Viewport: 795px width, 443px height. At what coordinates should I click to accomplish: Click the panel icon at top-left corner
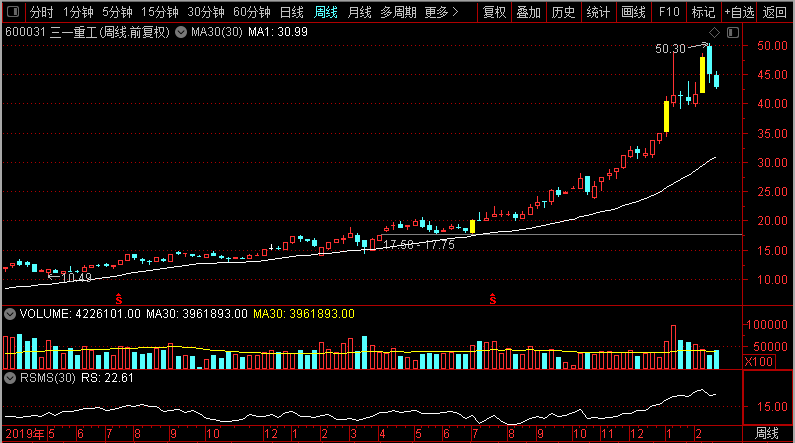pyautogui.click(x=13, y=11)
